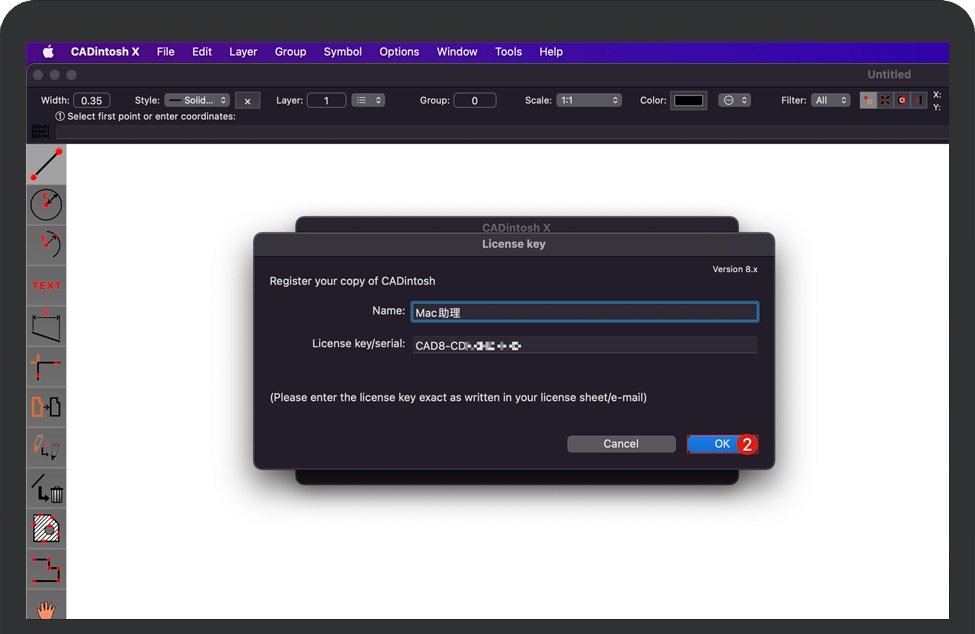The width and height of the screenshot is (975, 634).
Task: Open the CADintosh X application menu
Action: tap(105, 52)
